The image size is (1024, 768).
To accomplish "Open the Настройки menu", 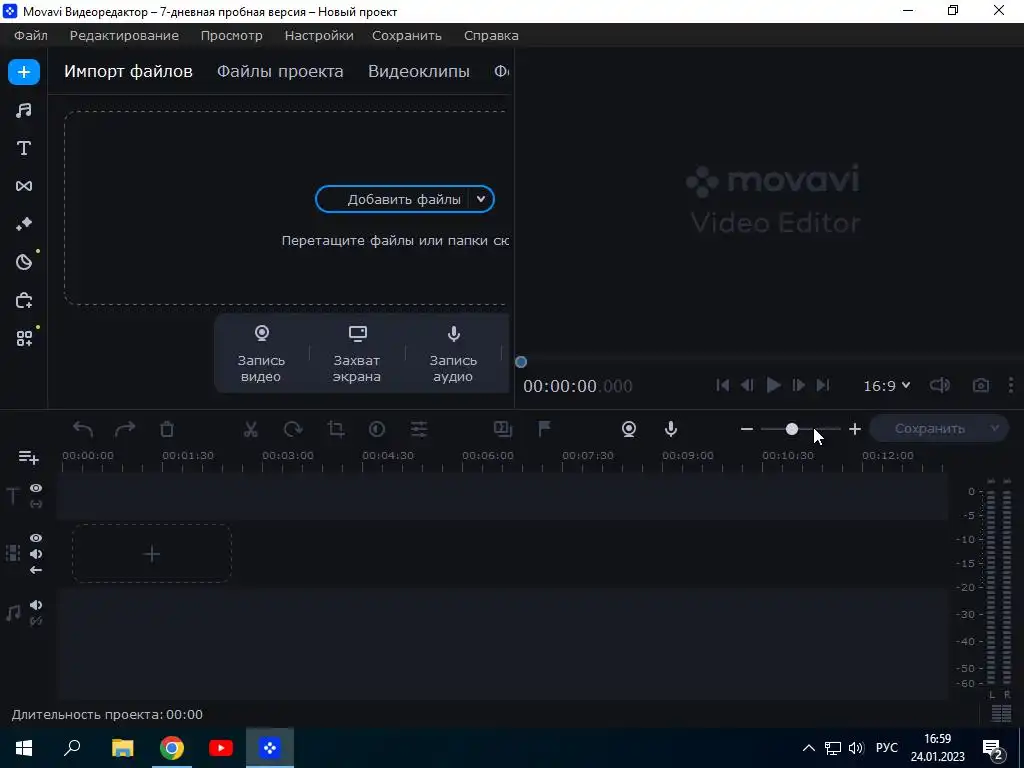I will (x=319, y=35).
